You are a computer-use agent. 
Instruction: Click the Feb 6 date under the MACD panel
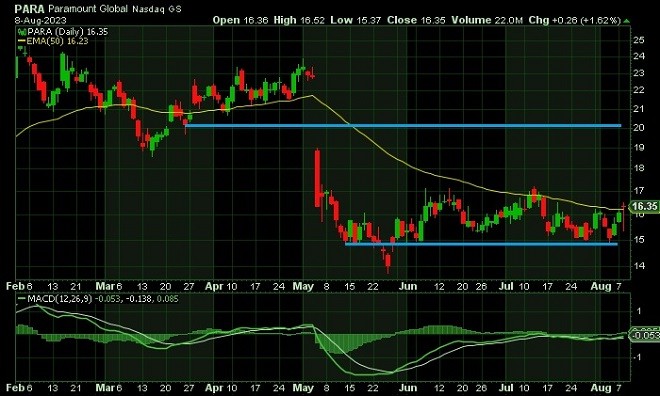pos(19,388)
